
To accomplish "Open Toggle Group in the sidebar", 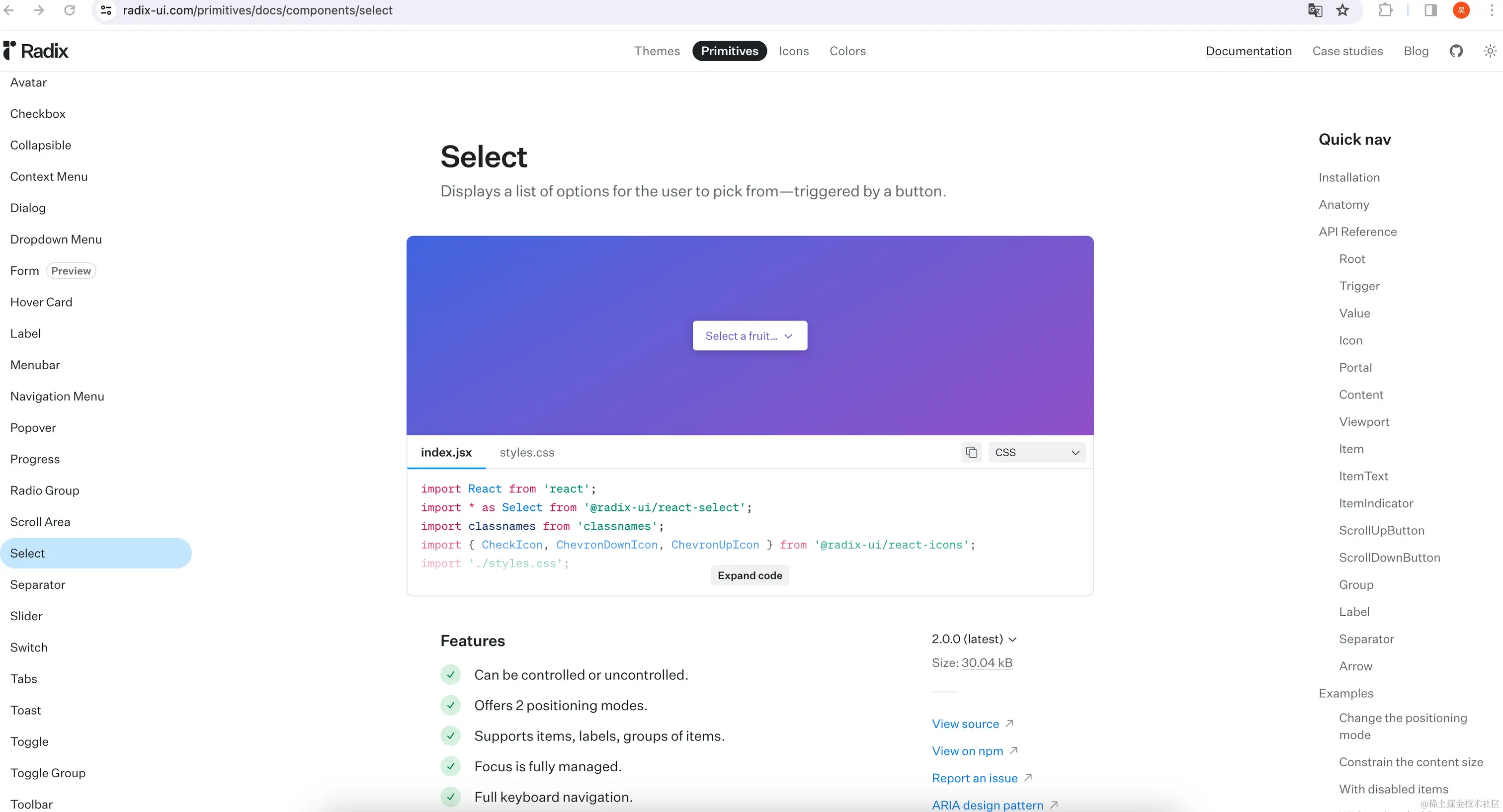I will tap(48, 773).
